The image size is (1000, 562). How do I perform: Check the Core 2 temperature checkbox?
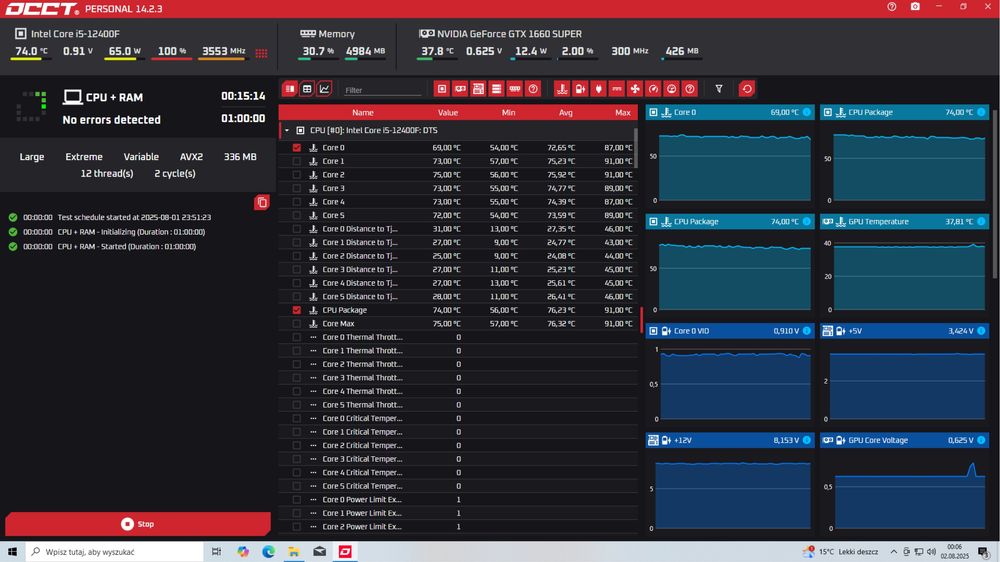click(297, 175)
